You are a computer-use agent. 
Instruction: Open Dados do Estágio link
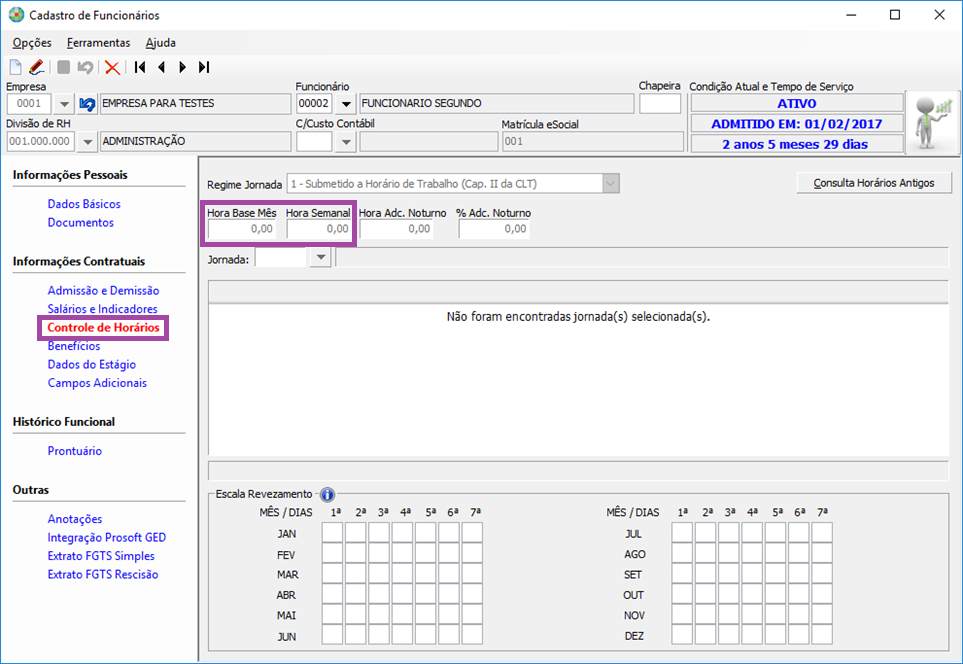click(x=92, y=364)
